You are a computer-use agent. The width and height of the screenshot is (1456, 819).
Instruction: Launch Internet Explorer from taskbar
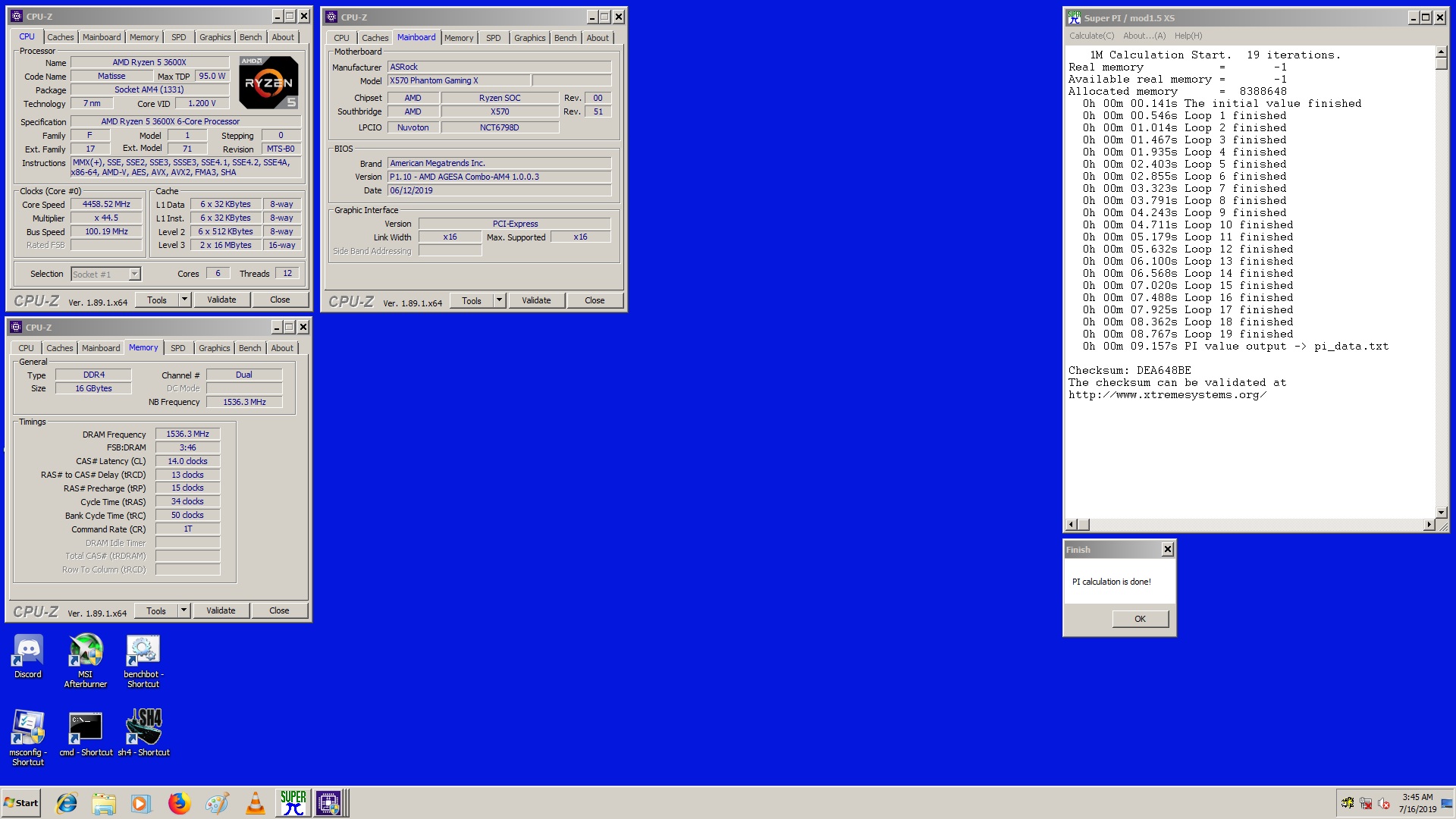click(67, 803)
